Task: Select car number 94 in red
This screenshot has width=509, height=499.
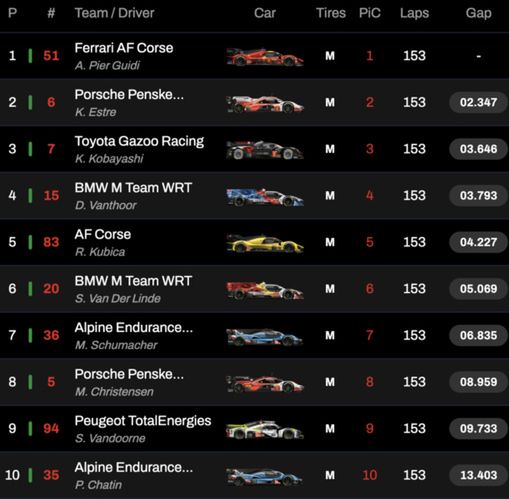Action: (51, 428)
